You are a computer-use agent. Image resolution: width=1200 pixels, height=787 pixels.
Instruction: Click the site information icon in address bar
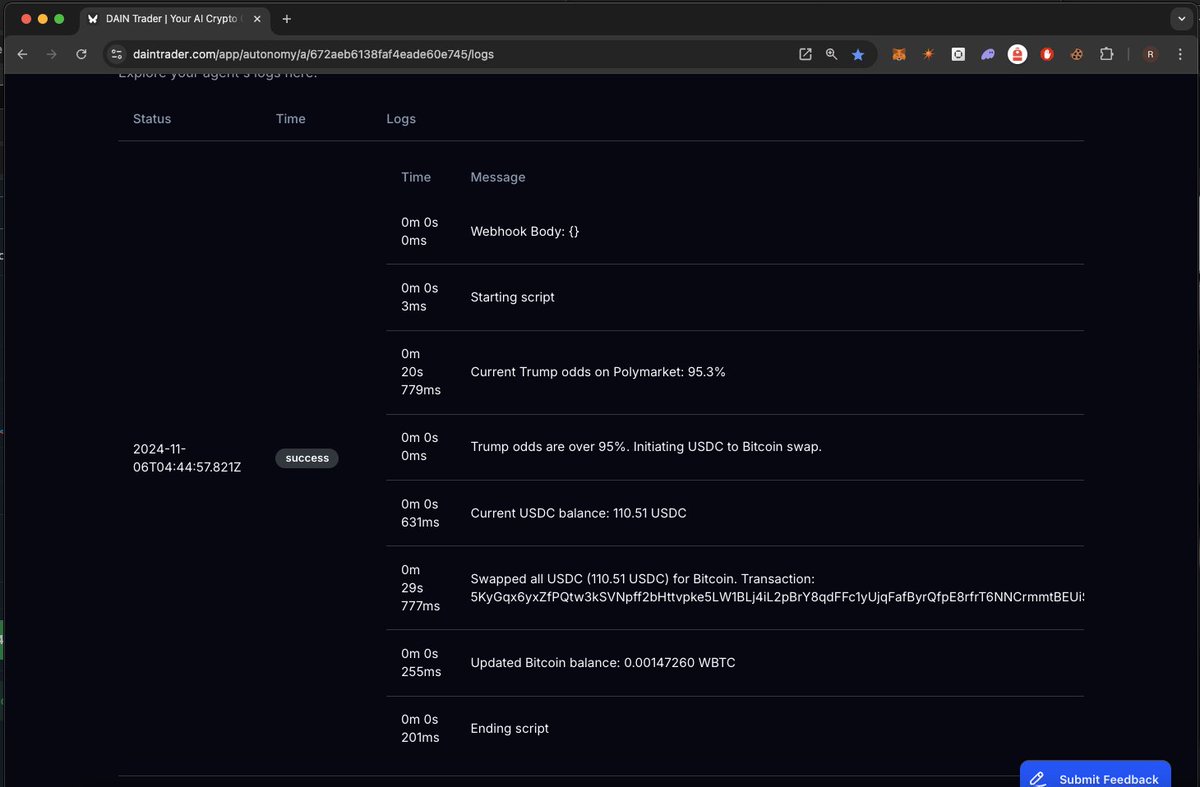[x=115, y=54]
